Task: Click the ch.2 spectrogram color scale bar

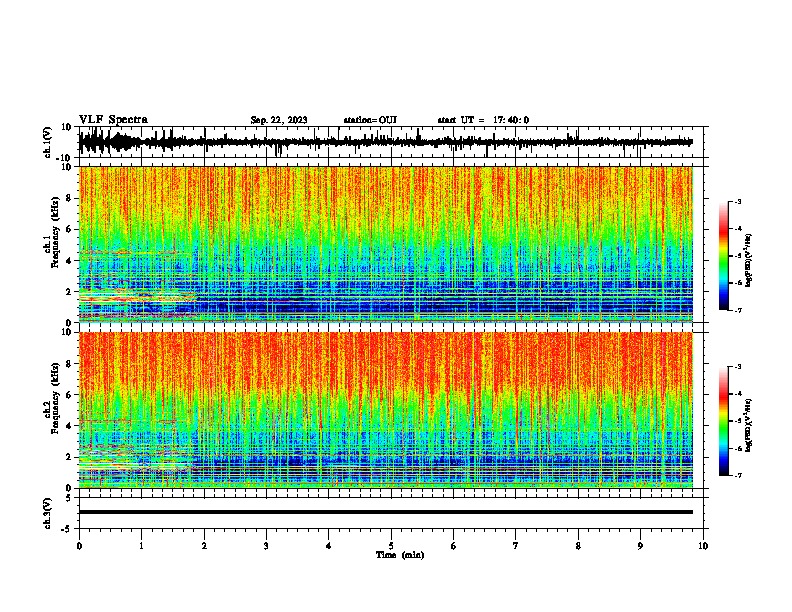Action: [x=723, y=421]
